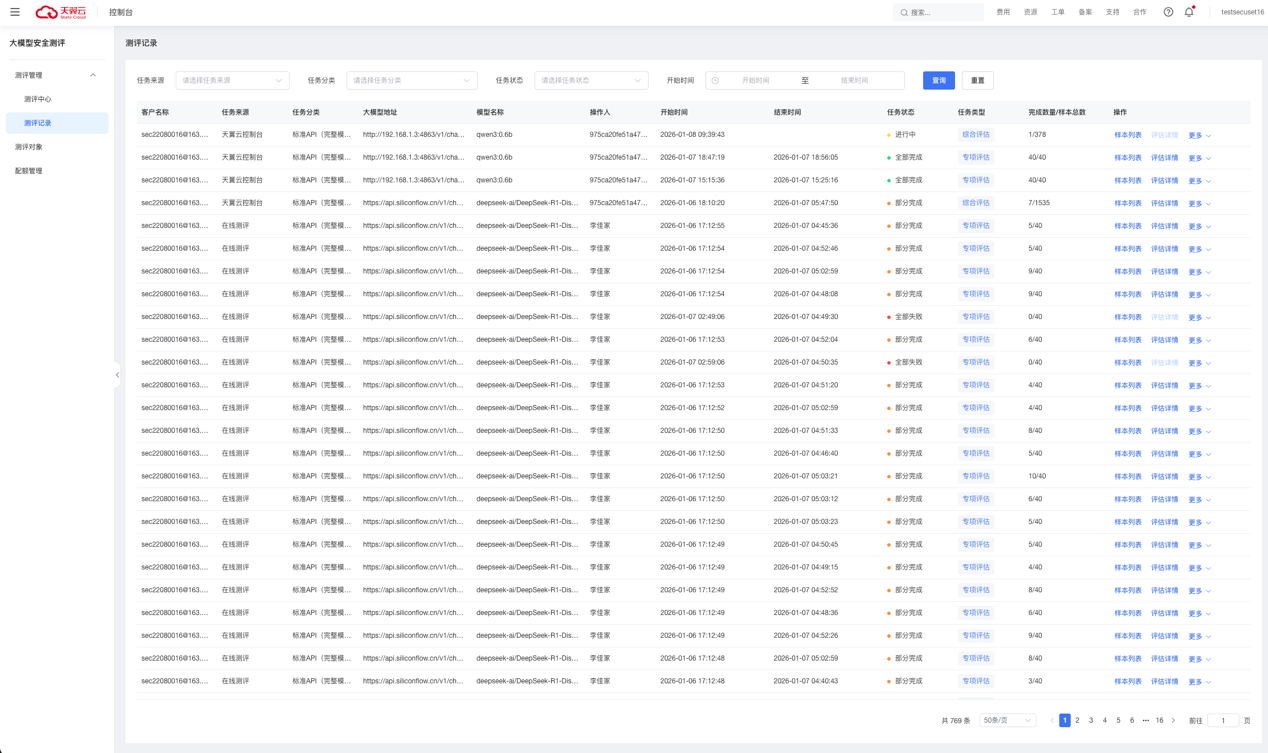Open 测评中心 in the sidebar
1268x753 pixels.
[x=38, y=99]
